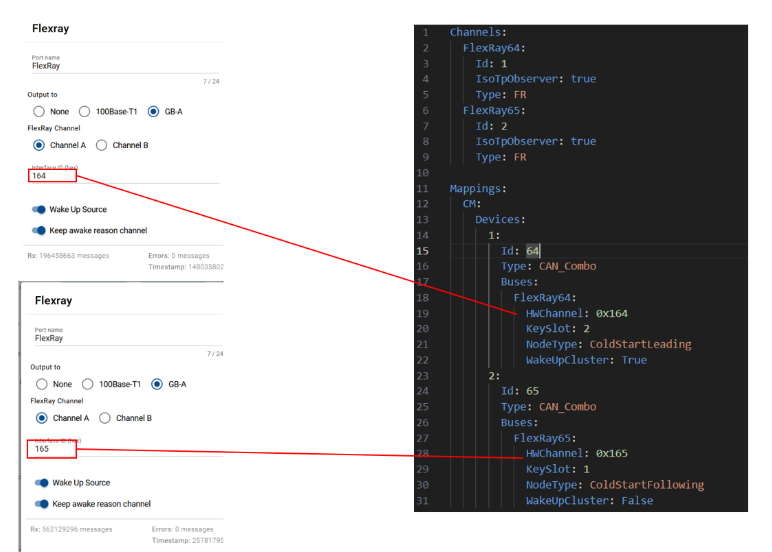This screenshot has width=772, height=552.
Task: Place cursor on the Id: 64 line
Action: [532, 251]
